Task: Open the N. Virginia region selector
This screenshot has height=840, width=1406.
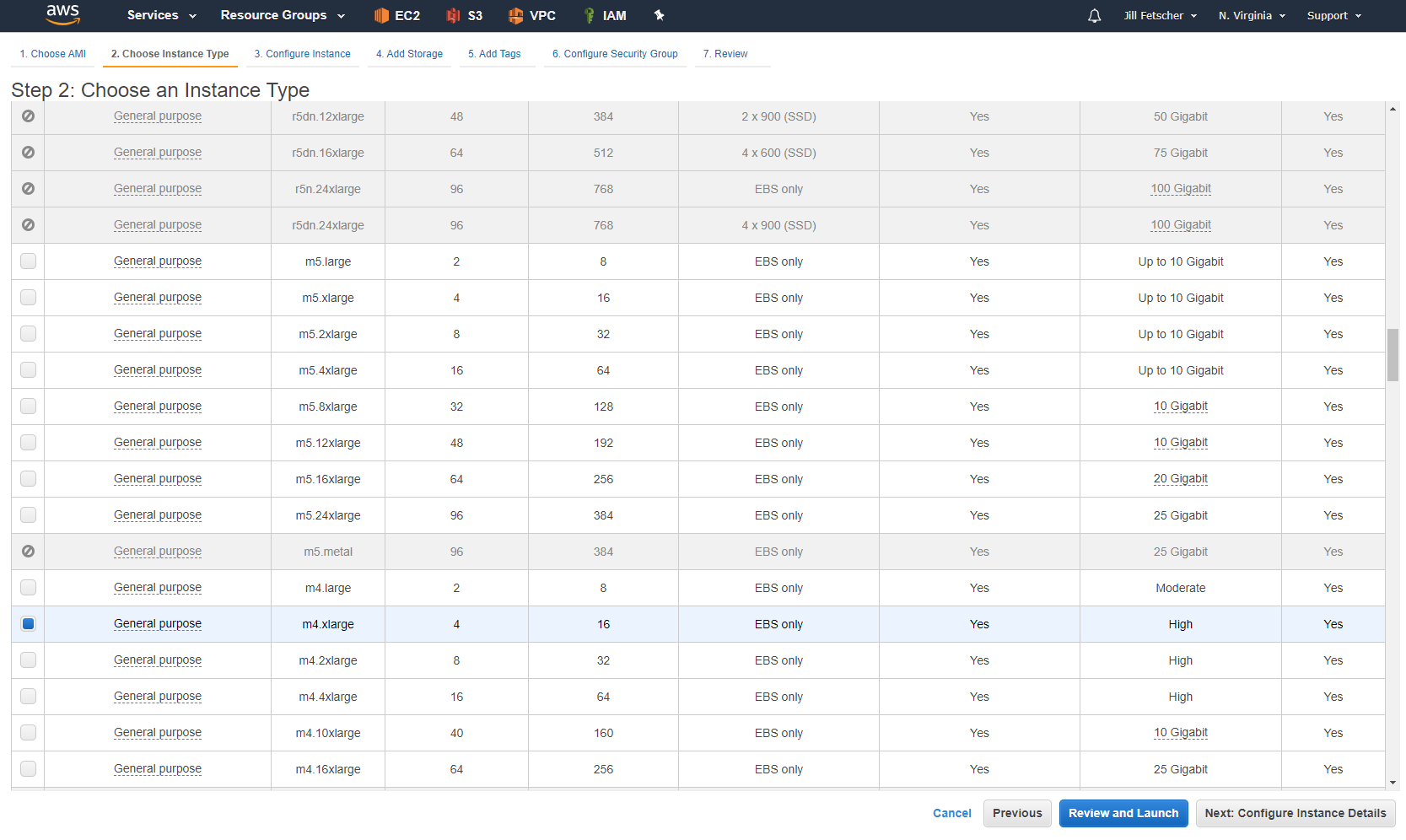Action: point(1252,15)
